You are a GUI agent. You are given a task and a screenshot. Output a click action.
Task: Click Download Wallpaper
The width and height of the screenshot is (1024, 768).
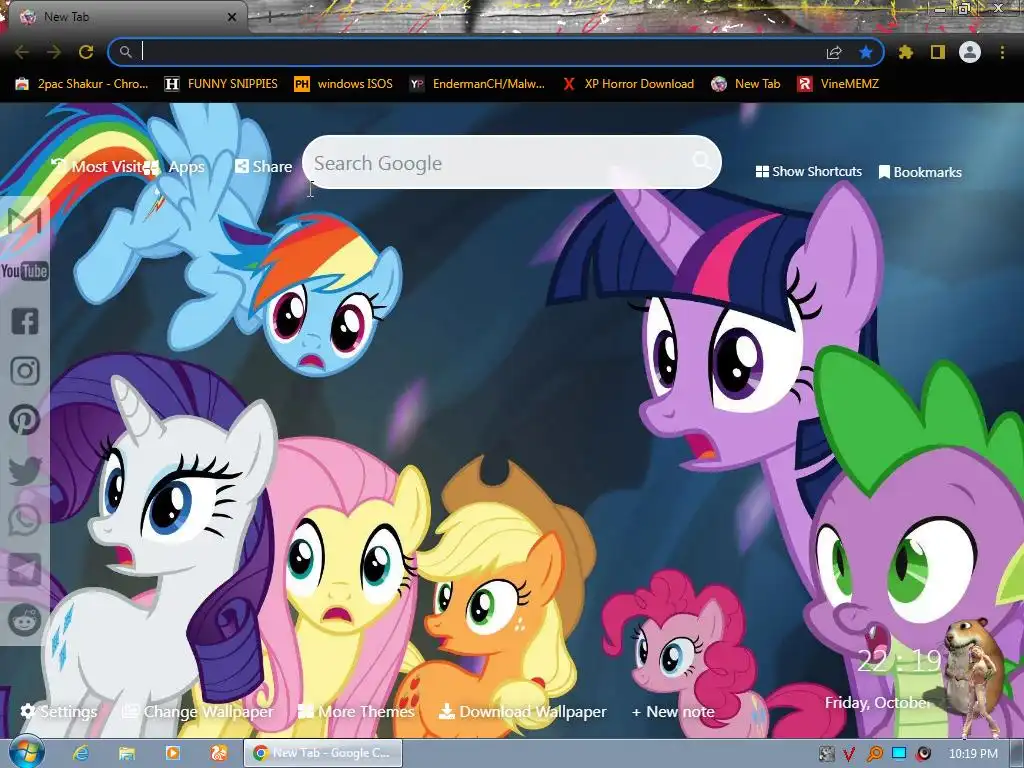point(523,711)
